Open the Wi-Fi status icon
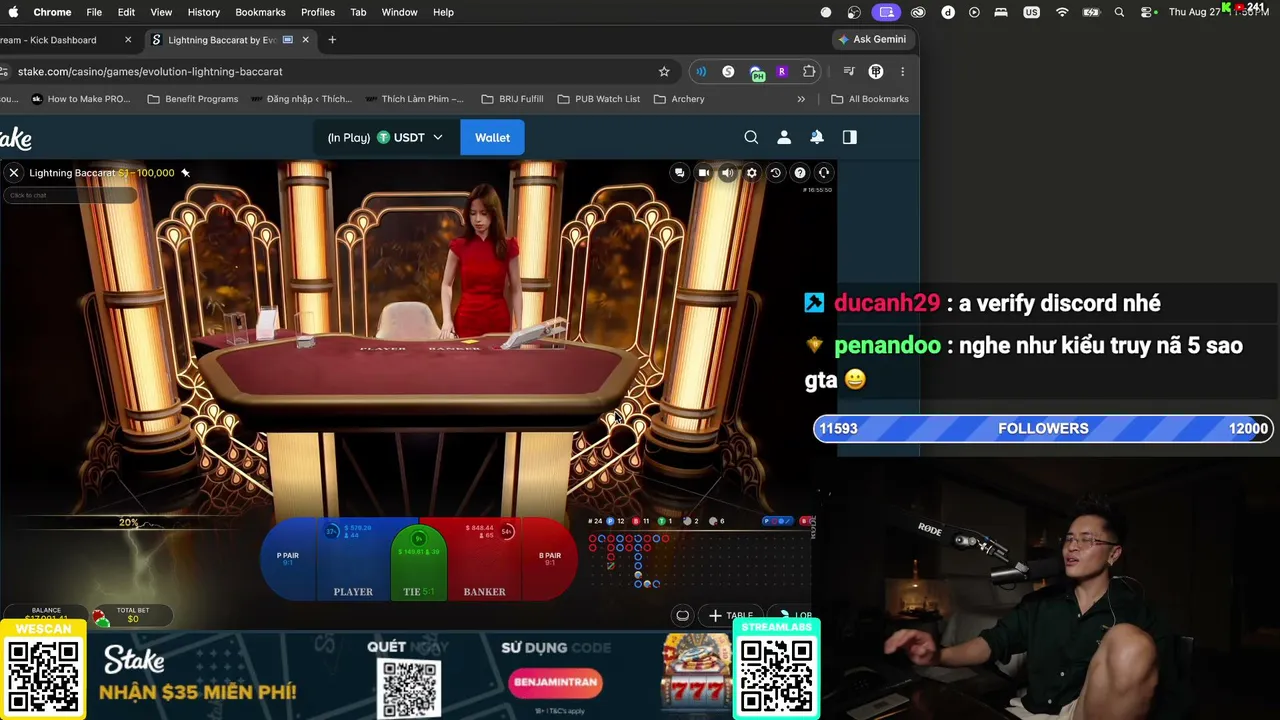Screen dimensions: 1280x720 click(x=1062, y=12)
